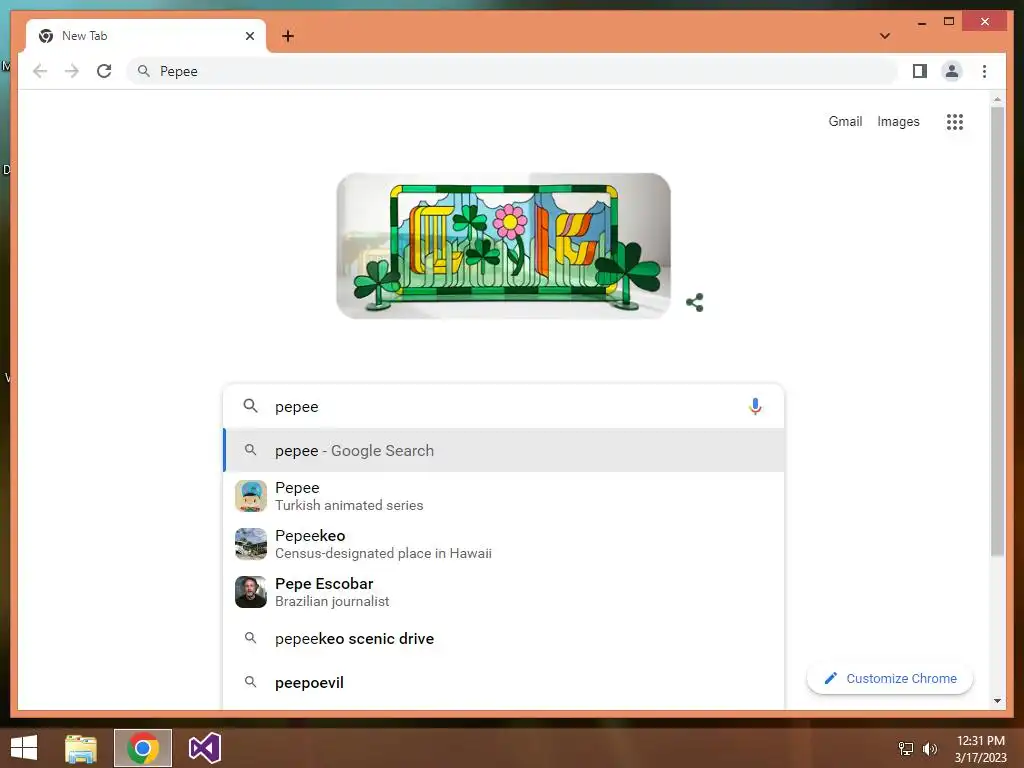Maximize the Chrome window
1024x768 pixels.
pyautogui.click(x=949, y=22)
